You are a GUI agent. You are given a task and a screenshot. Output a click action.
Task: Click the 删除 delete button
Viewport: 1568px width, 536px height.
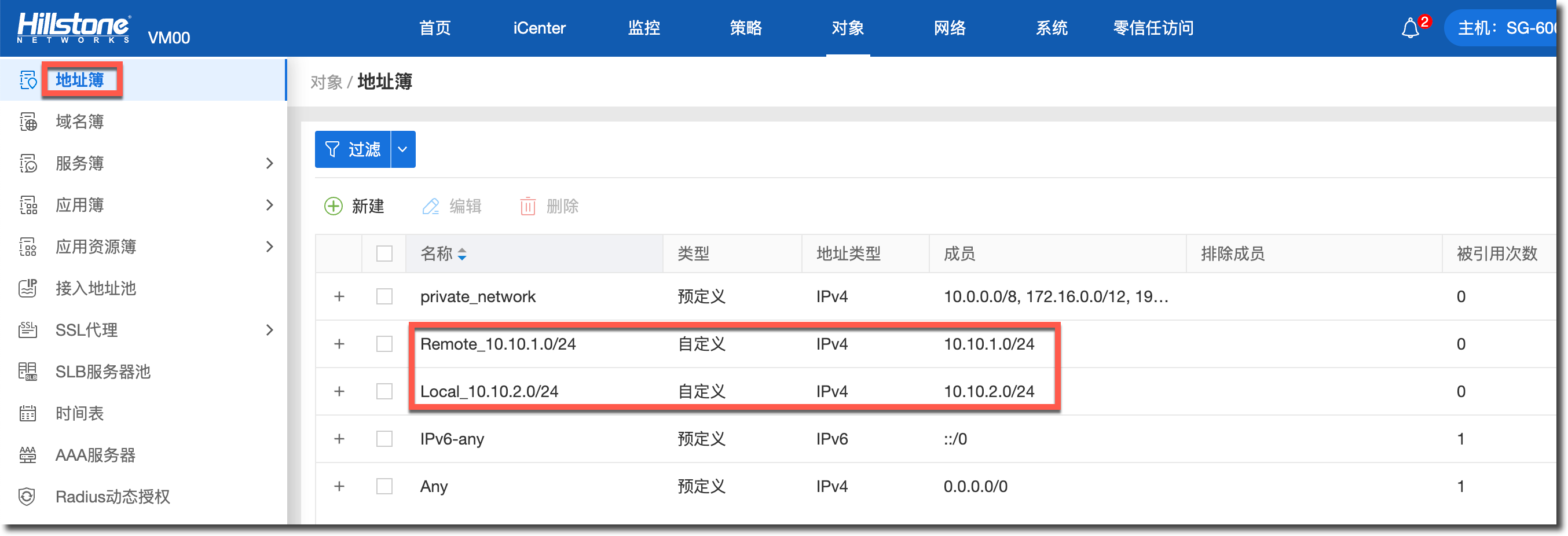tap(549, 206)
